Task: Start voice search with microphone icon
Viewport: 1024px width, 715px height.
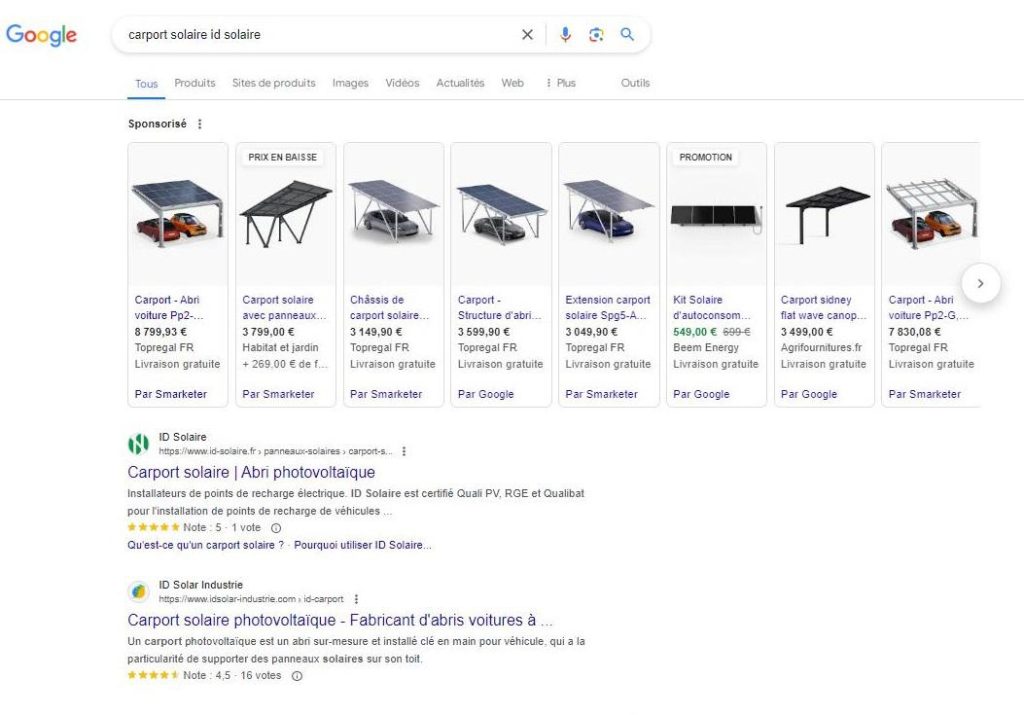Action: (566, 35)
